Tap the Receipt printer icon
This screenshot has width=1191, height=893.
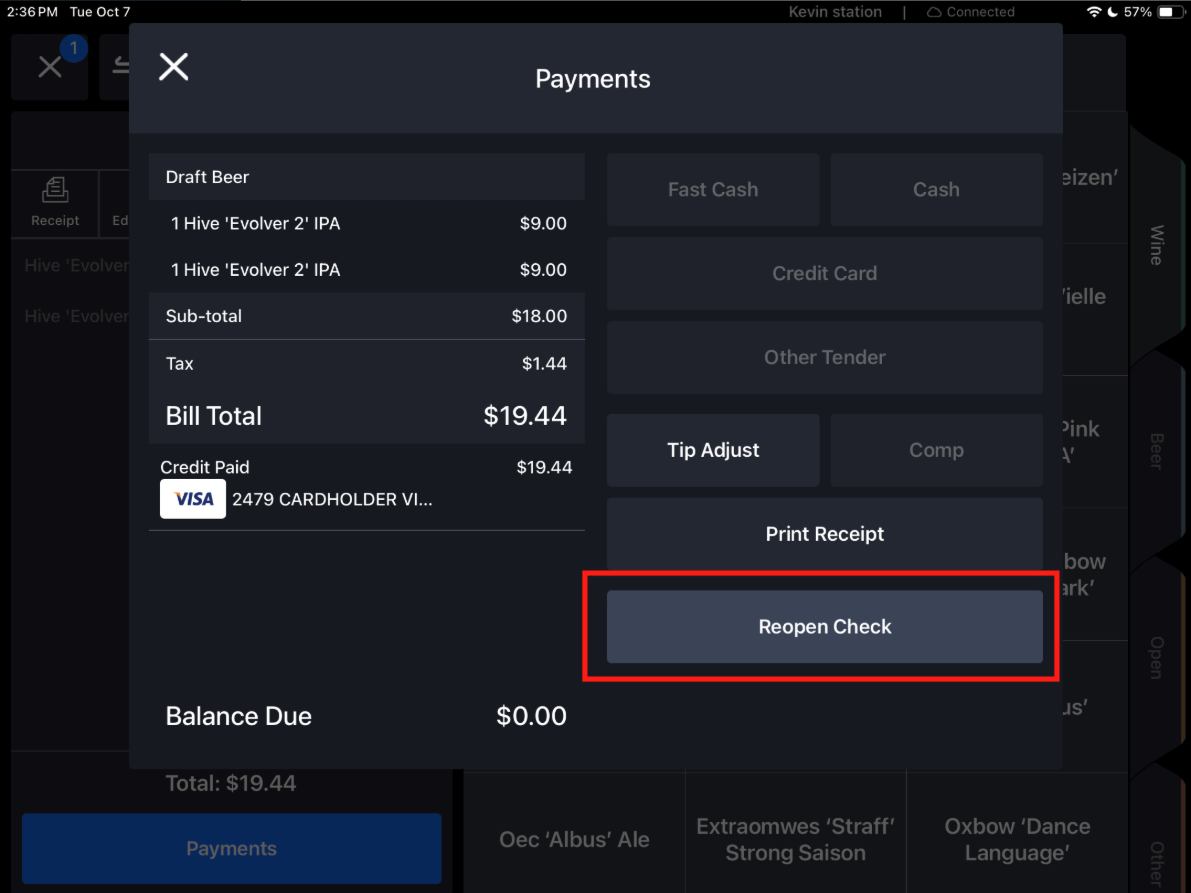[x=55, y=191]
